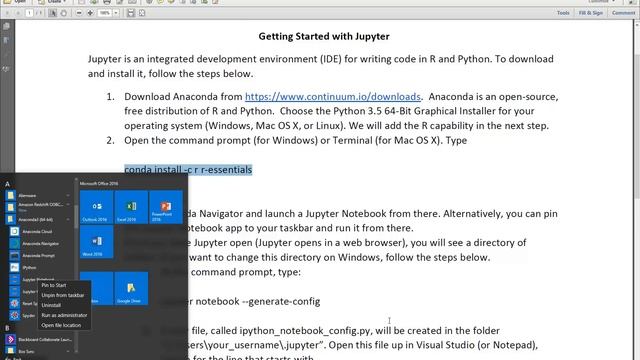The image size is (640, 360).
Task: Launch Anaconda Cloud from Start menu
Action: coord(38,231)
